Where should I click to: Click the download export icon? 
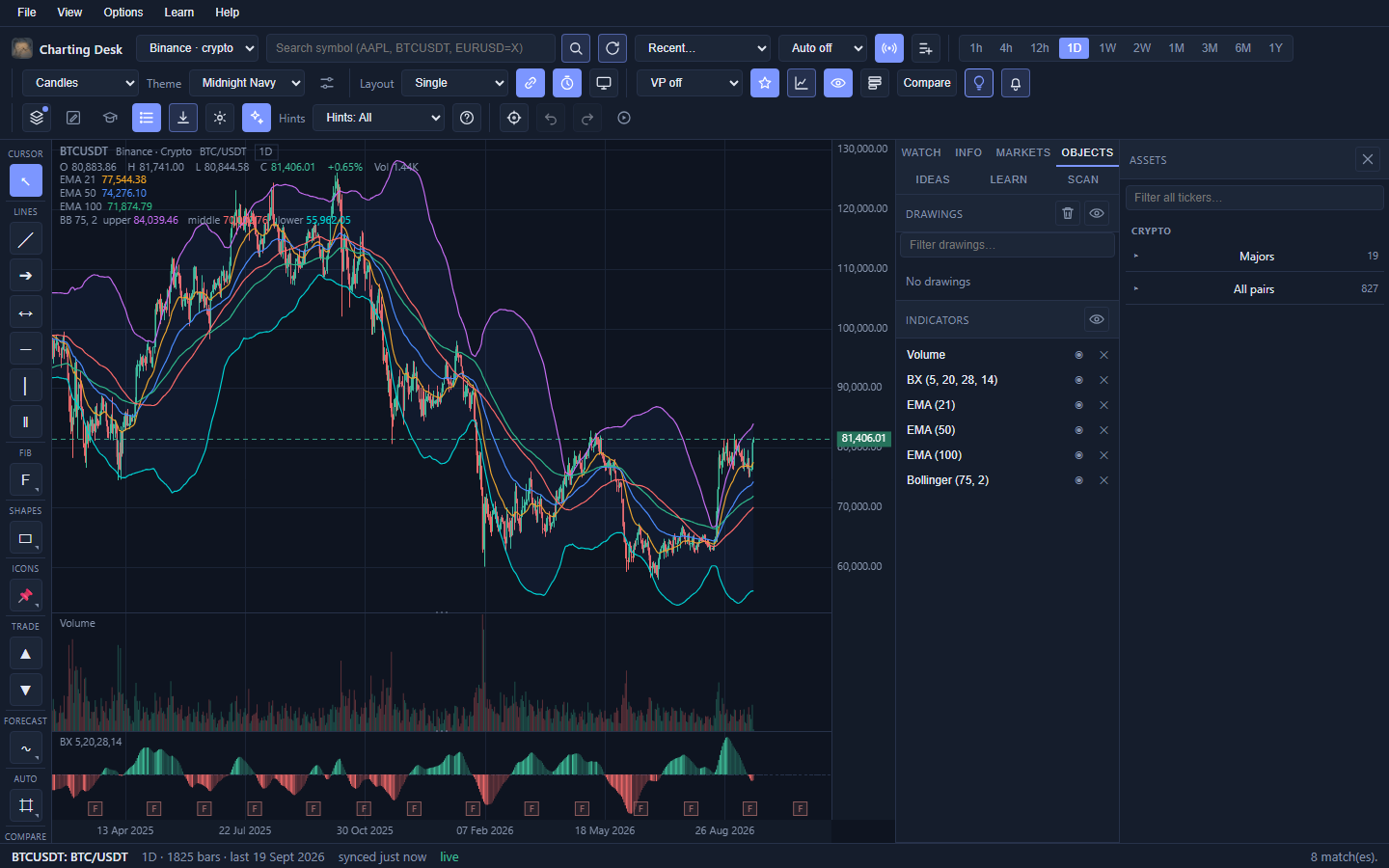pos(183,118)
